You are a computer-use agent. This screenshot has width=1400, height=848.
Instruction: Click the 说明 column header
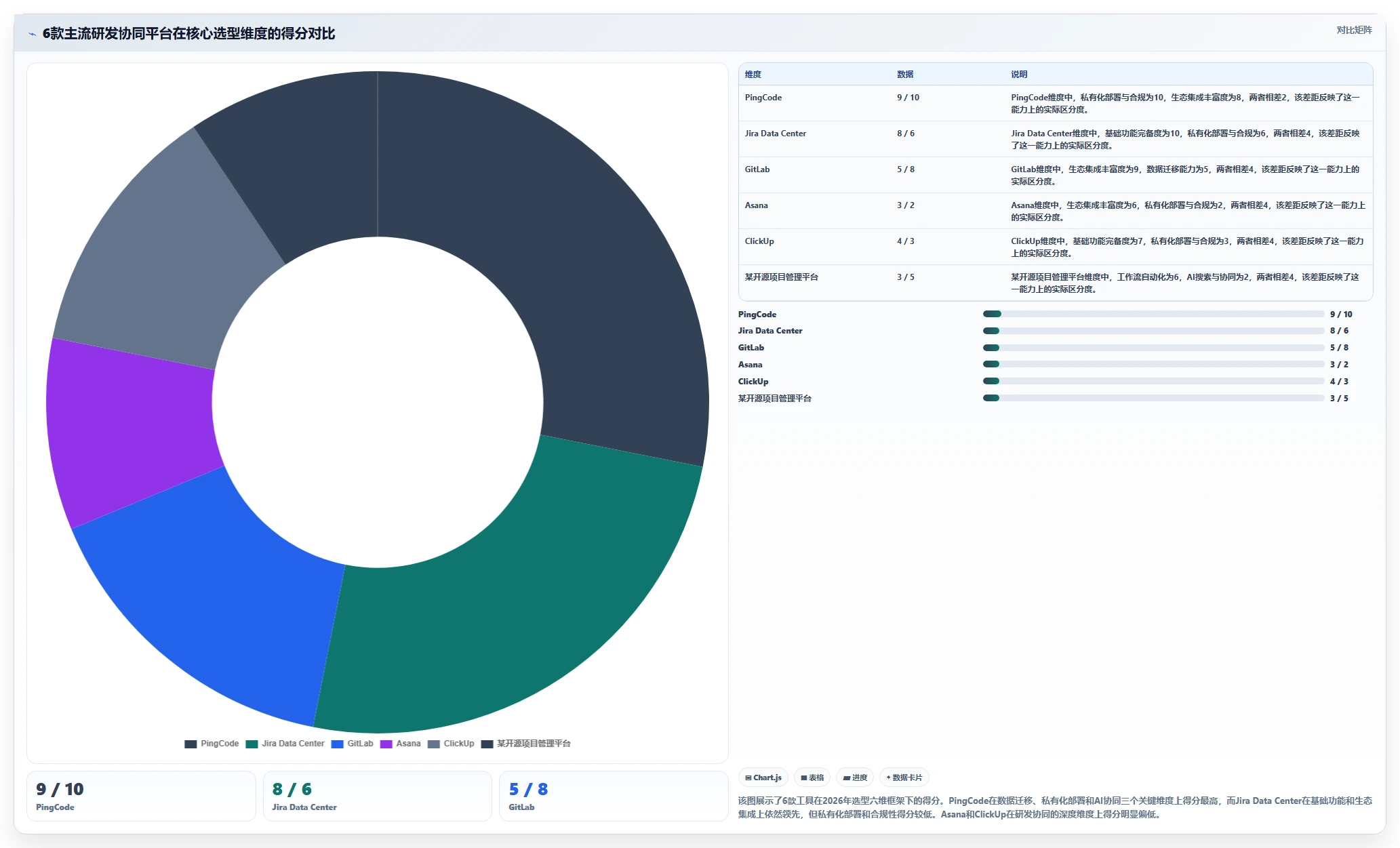click(1019, 75)
